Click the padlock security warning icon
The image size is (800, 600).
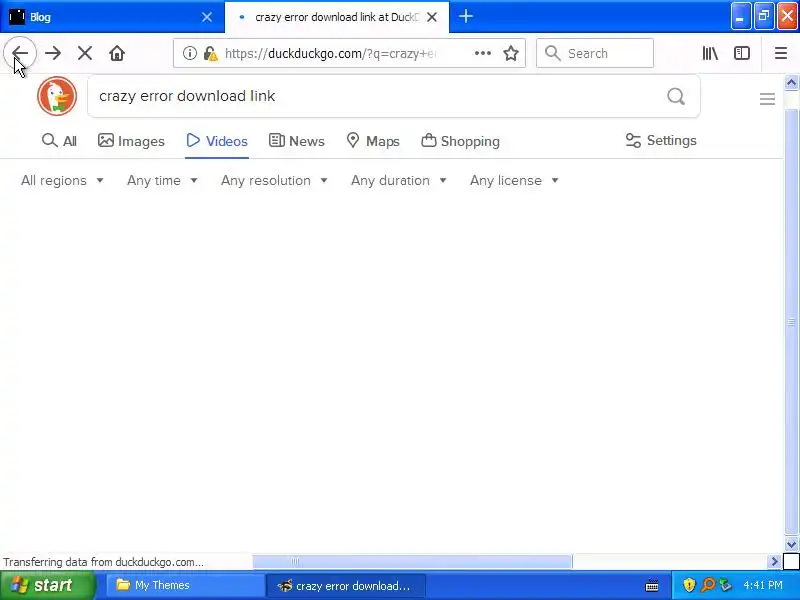click(210, 53)
